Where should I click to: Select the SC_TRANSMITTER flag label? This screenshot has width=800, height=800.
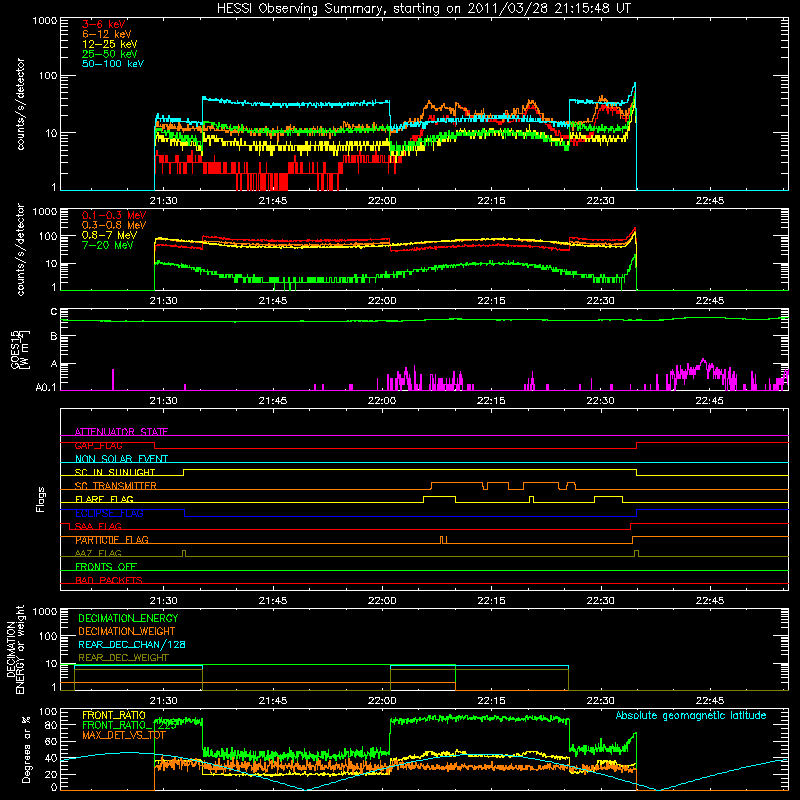click(115, 486)
